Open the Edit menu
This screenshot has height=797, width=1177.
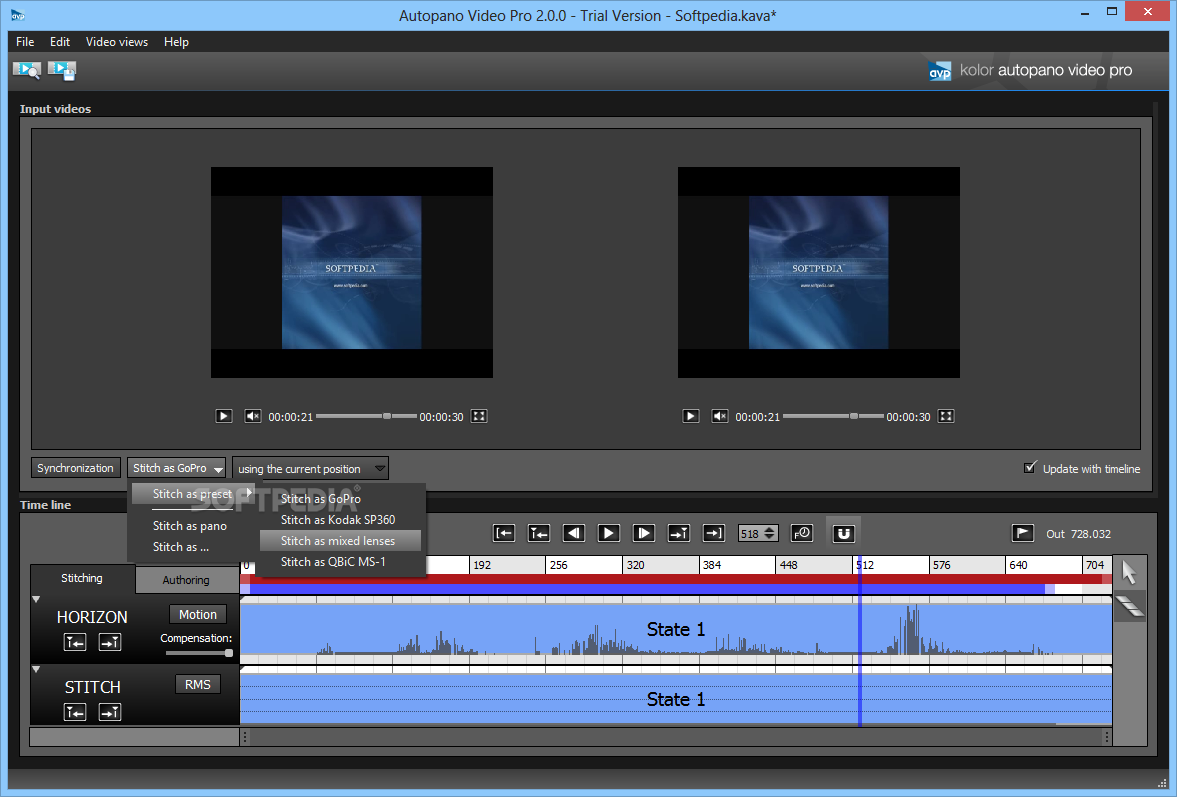[60, 42]
